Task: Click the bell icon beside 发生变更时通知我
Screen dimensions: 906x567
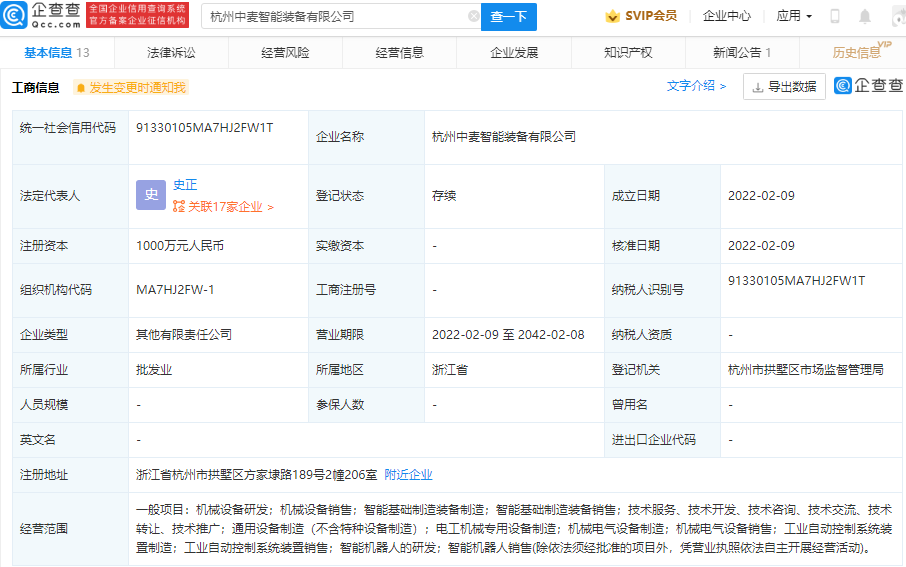Action: 80,88
